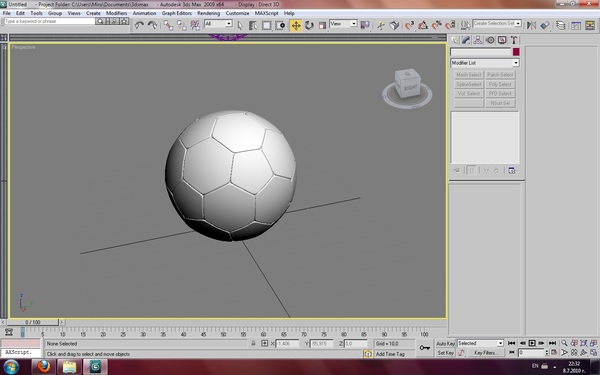This screenshot has width=600, height=375.
Task: Click the Align tool icon
Action: click(545, 25)
